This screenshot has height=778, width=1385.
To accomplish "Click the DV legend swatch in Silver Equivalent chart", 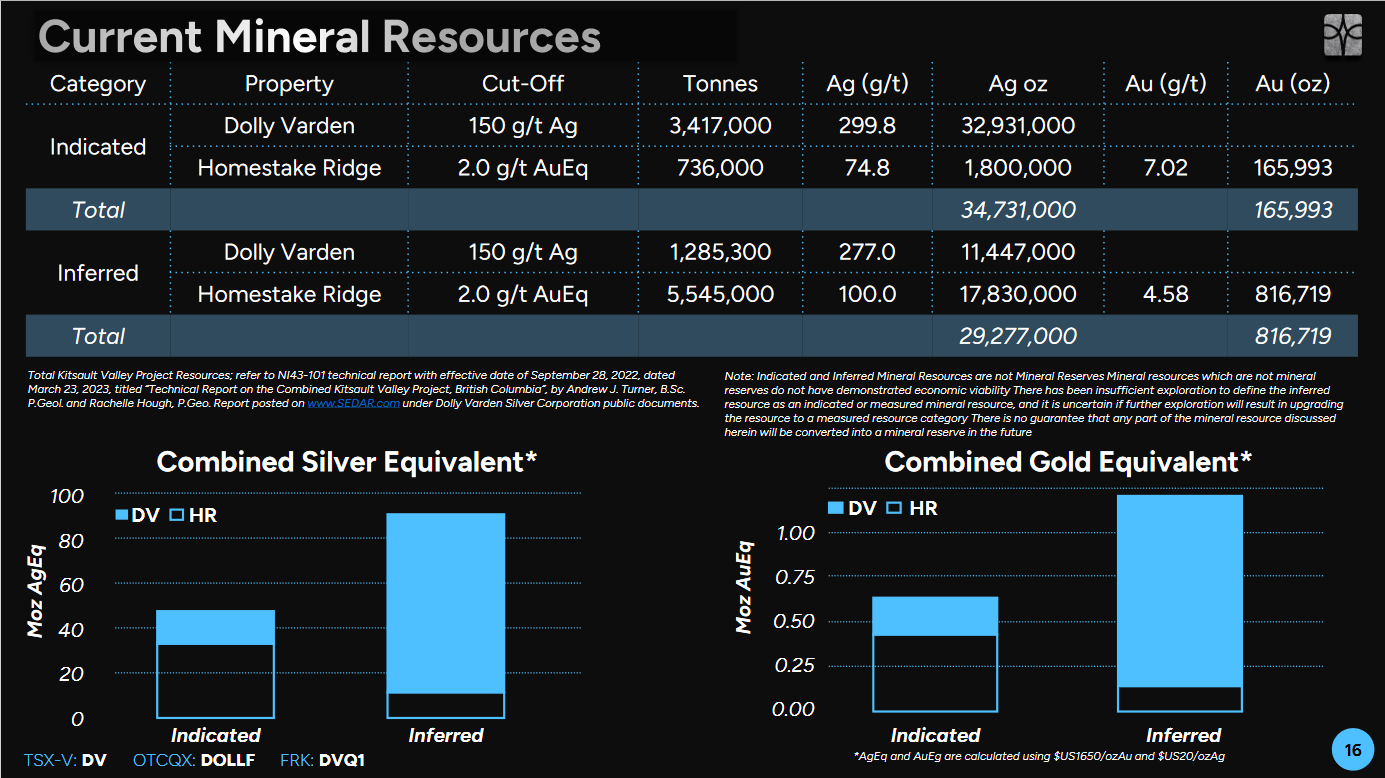I will click(x=122, y=515).
